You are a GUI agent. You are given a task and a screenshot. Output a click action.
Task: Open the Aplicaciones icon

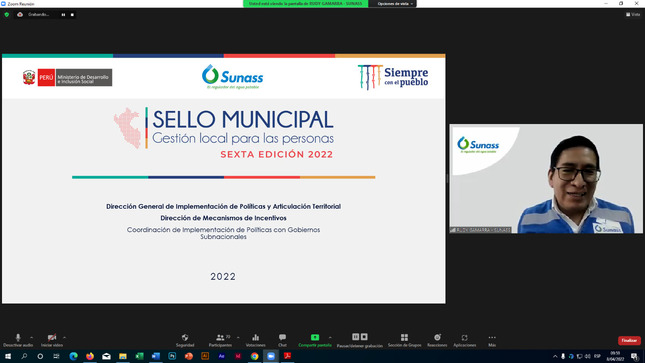465,340
